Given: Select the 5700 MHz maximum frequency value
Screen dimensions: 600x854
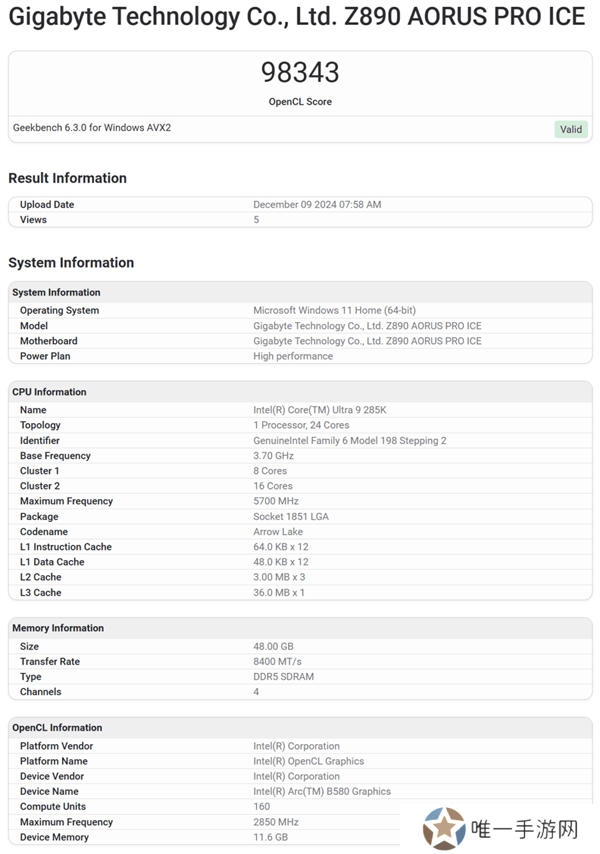Looking at the screenshot, I should coord(276,501).
